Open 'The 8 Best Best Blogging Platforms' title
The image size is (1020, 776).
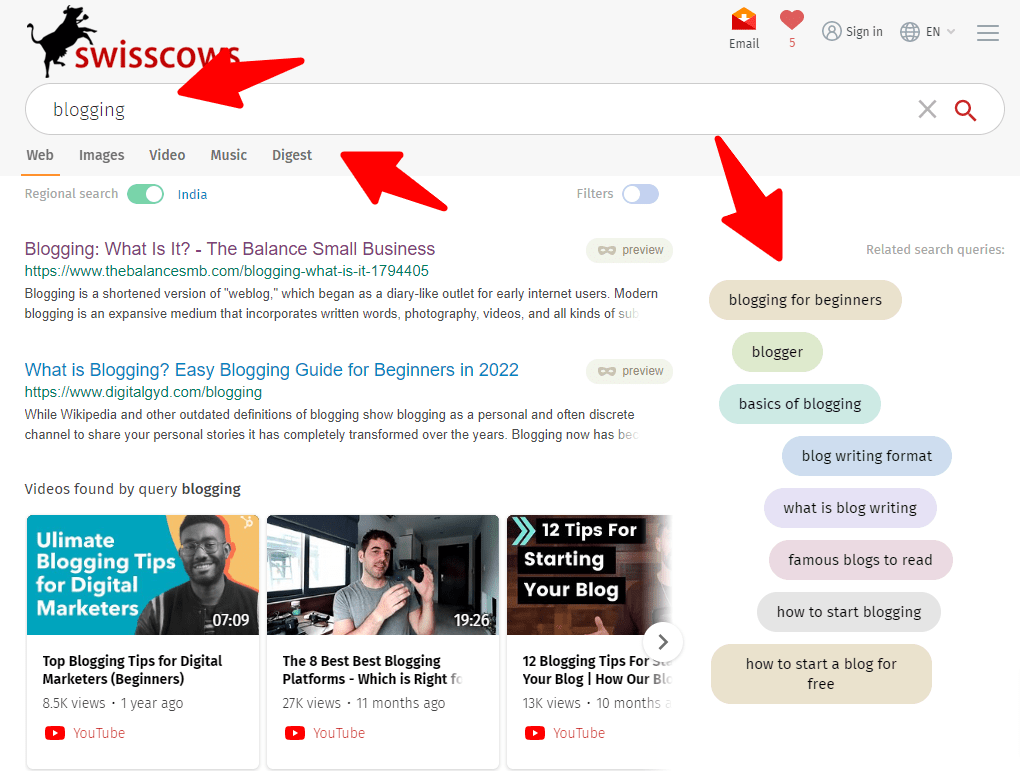tap(372, 670)
